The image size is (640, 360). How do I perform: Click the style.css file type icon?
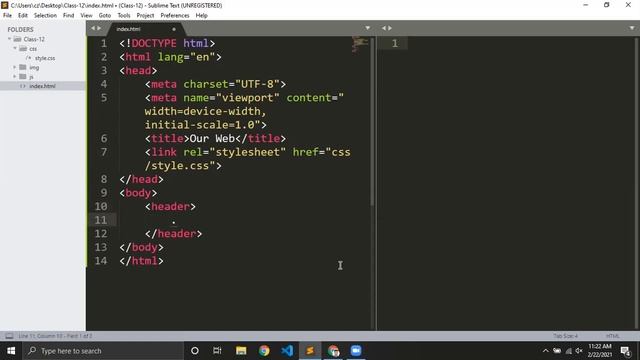coord(29,58)
